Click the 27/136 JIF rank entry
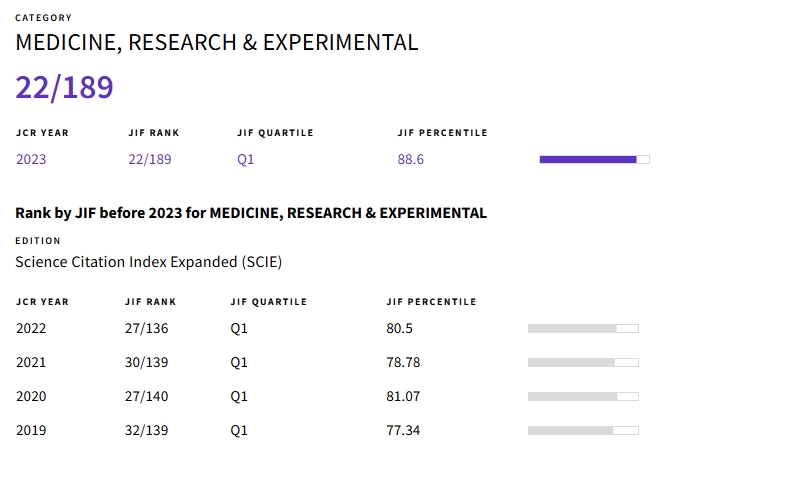 pos(146,328)
